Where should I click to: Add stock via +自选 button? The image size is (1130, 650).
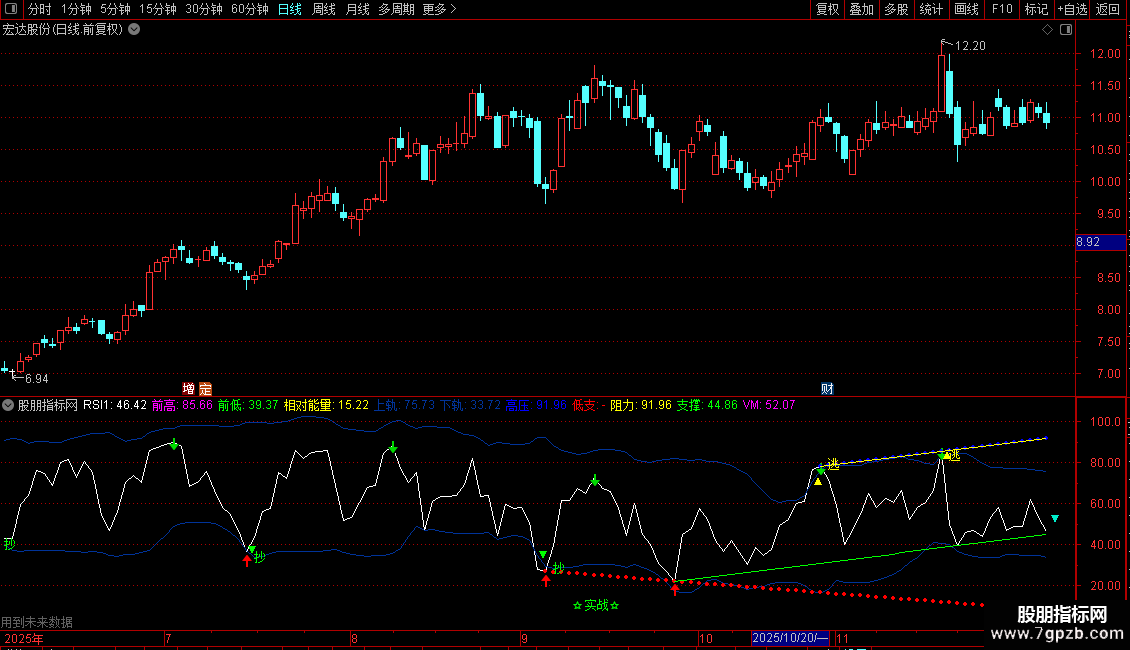click(1072, 9)
